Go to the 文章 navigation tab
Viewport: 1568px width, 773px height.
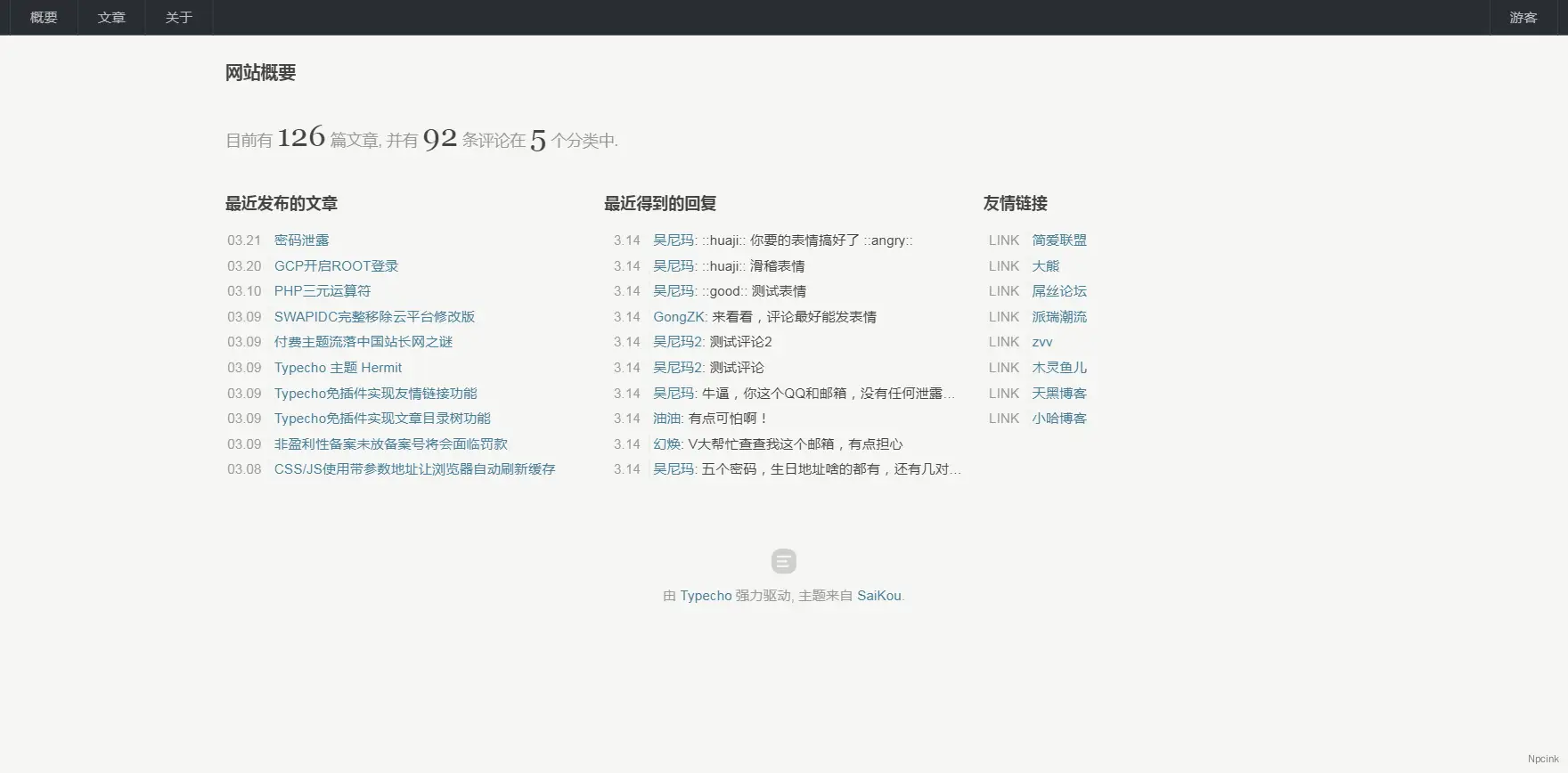[x=111, y=18]
